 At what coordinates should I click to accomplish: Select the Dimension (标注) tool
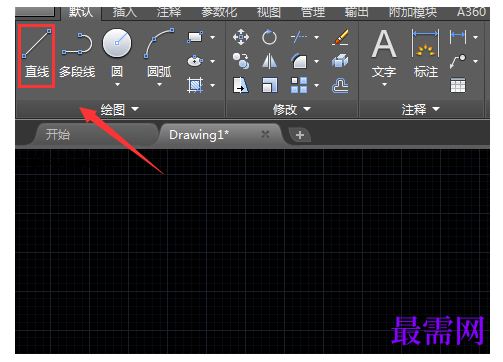426,53
